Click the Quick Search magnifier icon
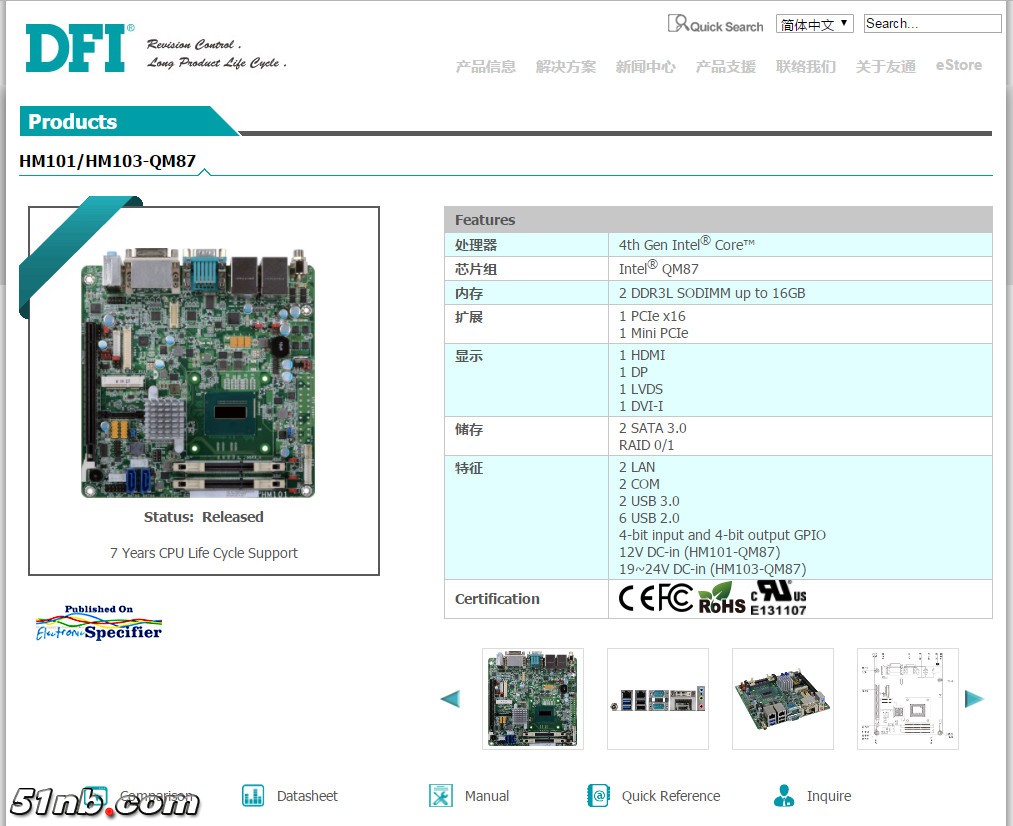Screen dimensions: 1013x826 pos(678,24)
